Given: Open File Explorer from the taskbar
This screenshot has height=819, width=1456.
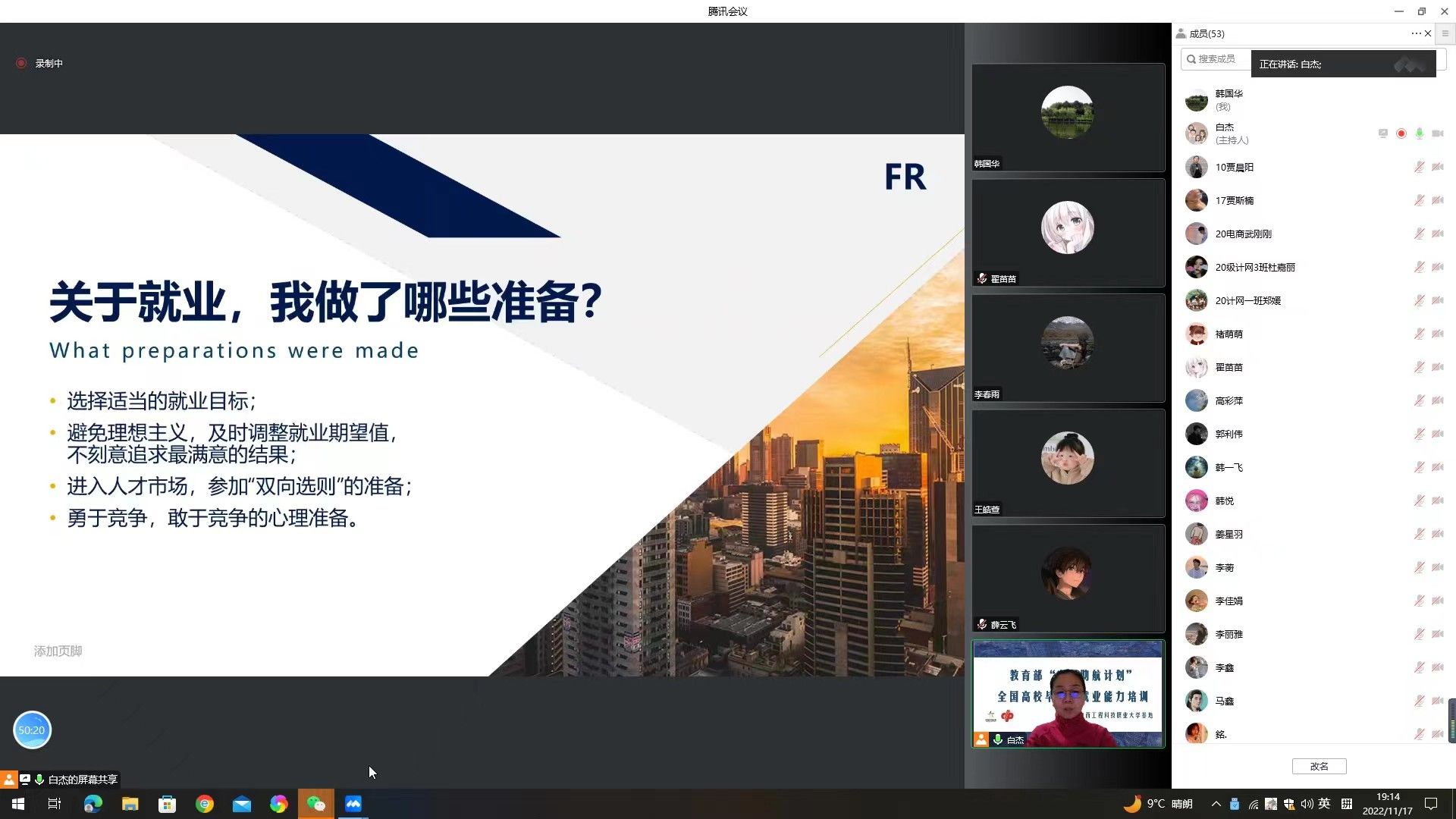Looking at the screenshot, I should 130,804.
